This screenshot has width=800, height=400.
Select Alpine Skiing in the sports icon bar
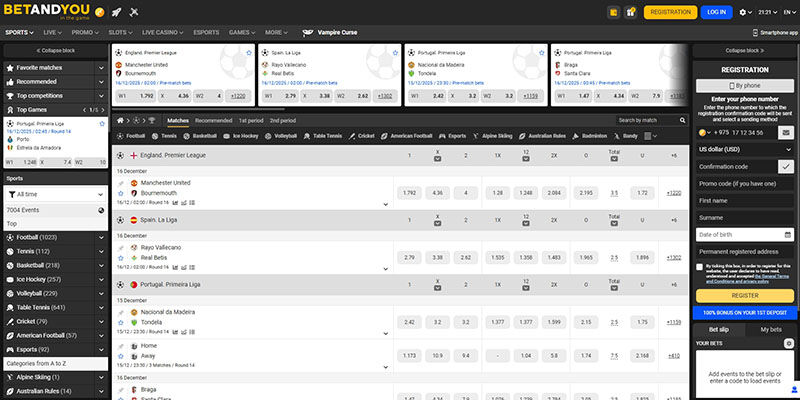point(492,136)
